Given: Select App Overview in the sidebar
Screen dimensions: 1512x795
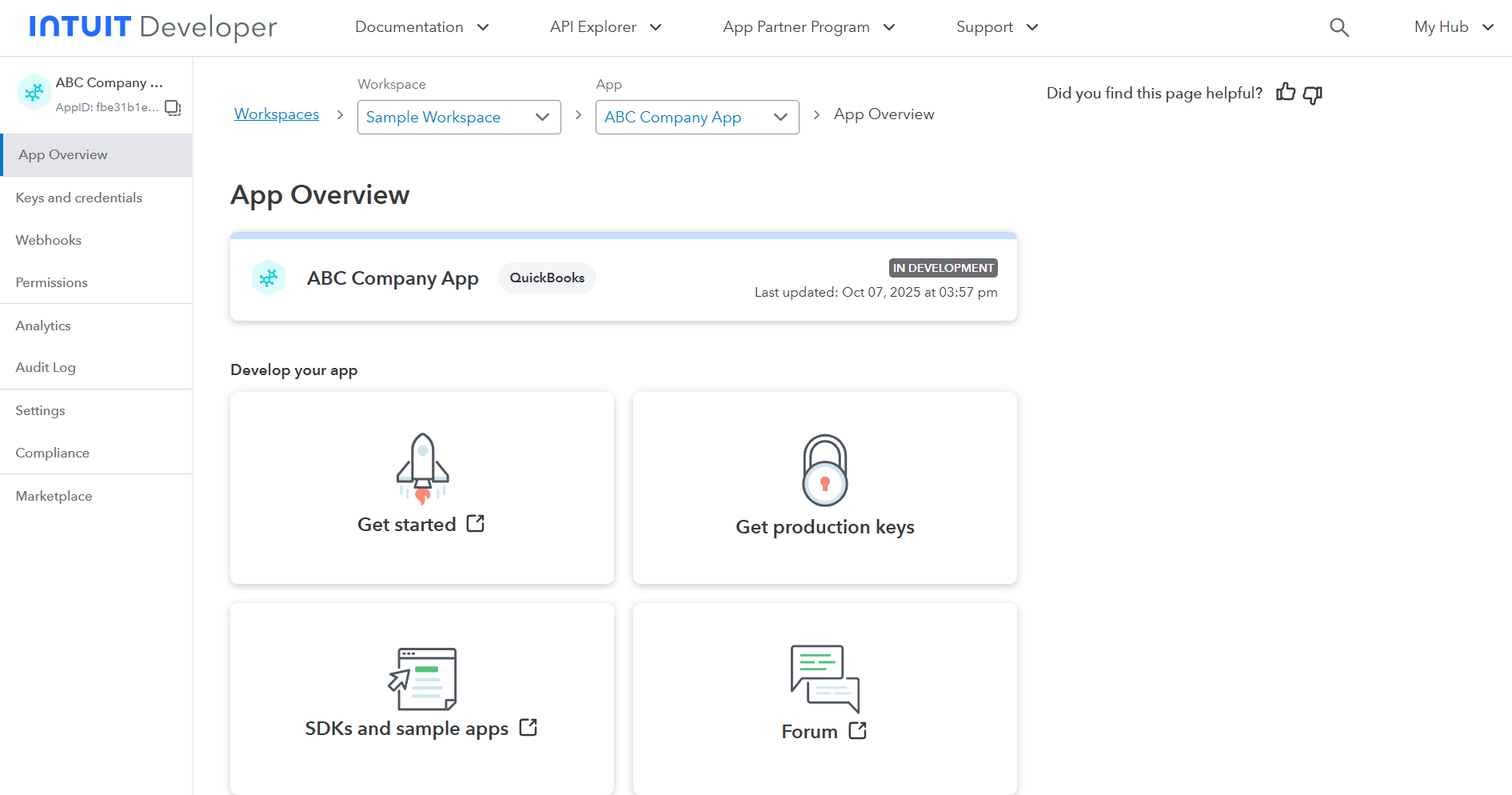Looking at the screenshot, I should 96,155.
